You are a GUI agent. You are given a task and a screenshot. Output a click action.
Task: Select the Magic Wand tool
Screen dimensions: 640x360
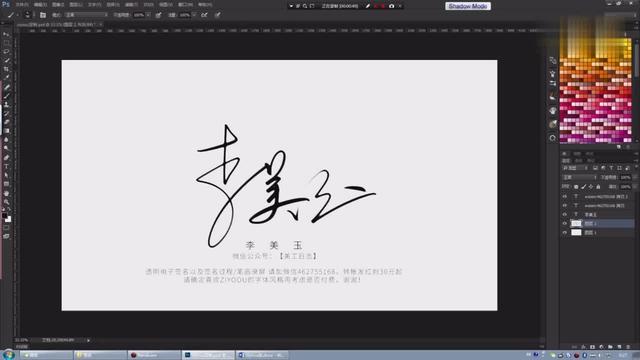click(x=6, y=60)
